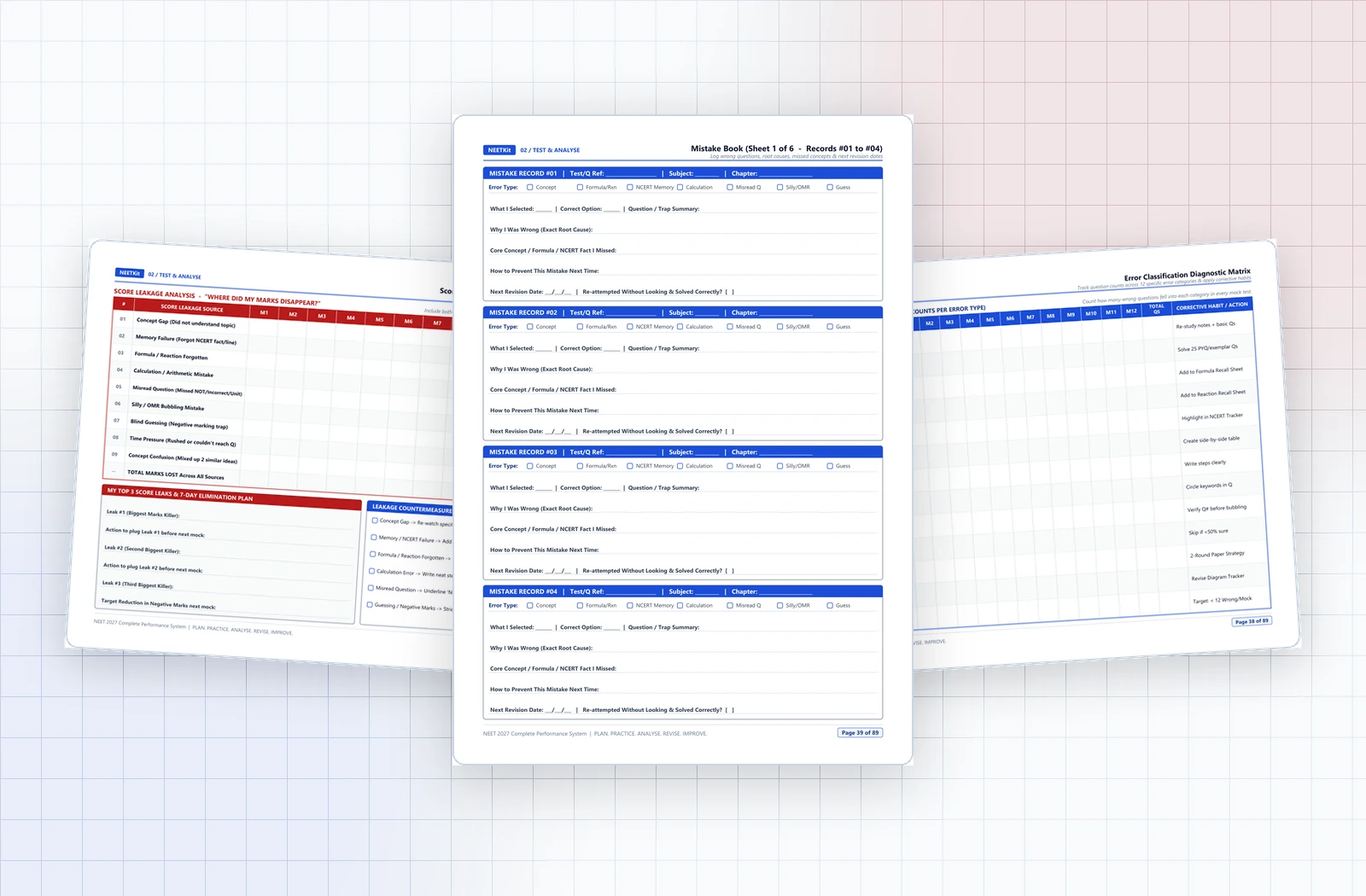
Task: Select the 'MISTAKE RECORD #04' header bar
Action: pyautogui.click(x=683, y=591)
